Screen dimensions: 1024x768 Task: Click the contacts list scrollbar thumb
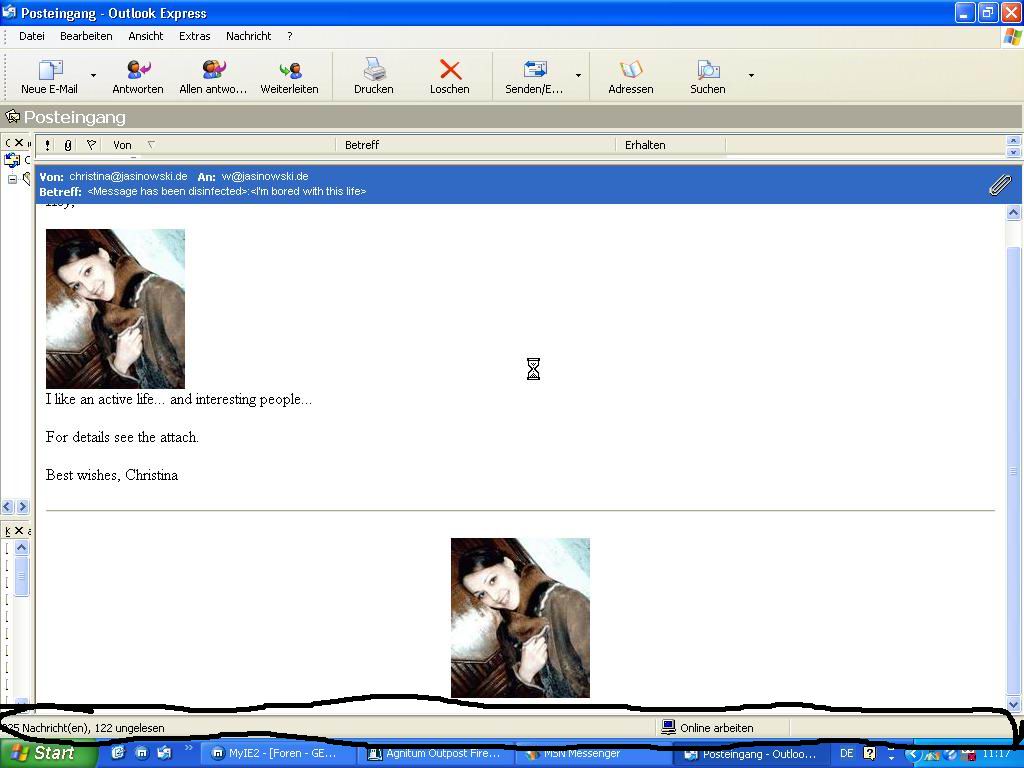pyautogui.click(x=21, y=576)
